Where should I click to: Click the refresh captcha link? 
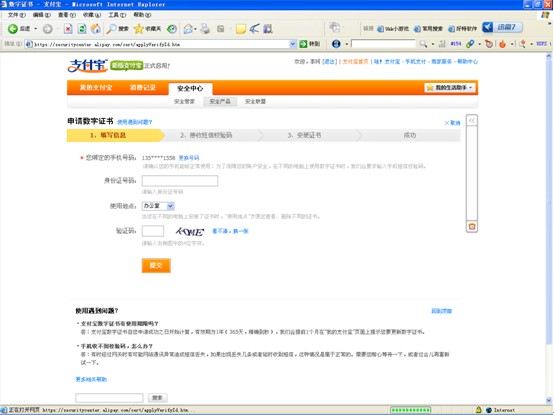click(x=230, y=231)
